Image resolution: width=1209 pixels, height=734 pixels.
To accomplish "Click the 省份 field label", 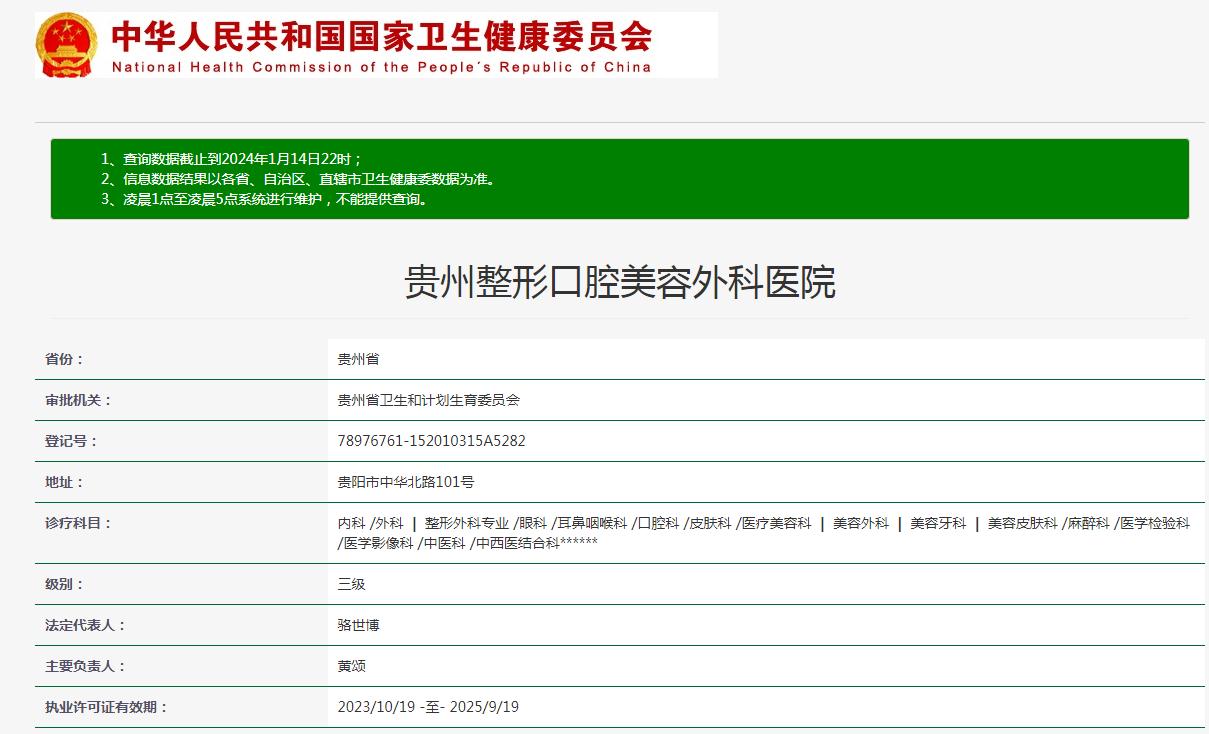I will tap(65, 359).
